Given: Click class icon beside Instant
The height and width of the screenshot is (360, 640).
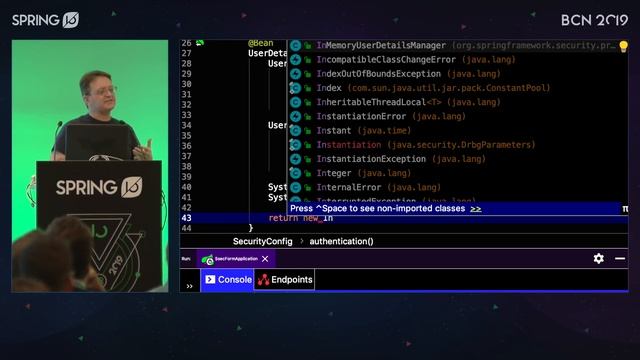Looking at the screenshot, I should pyautogui.click(x=296, y=131).
